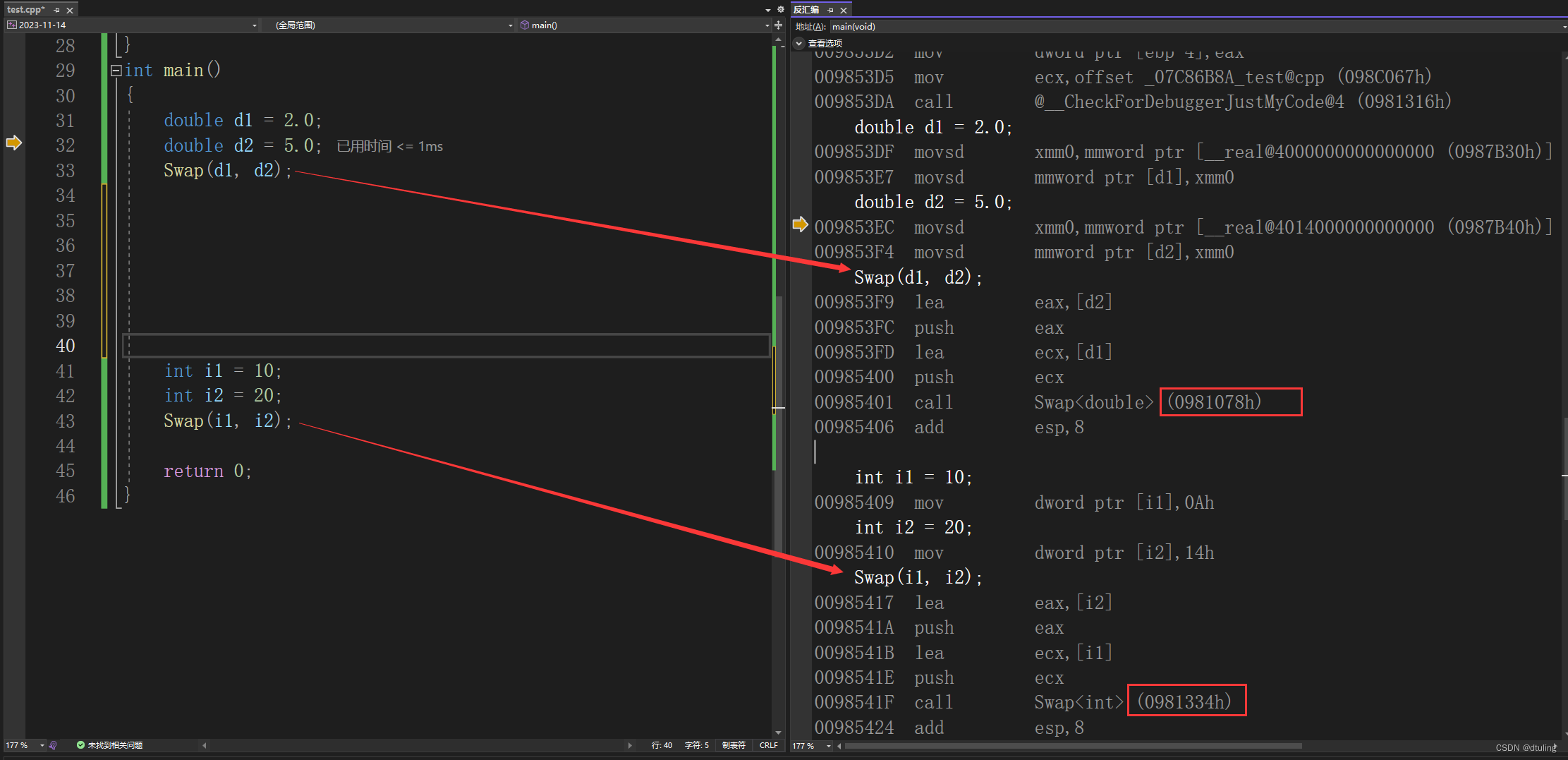Click the 00985410 mov dword ptr [i2] line
This screenshot has height=760, width=1568.
1014,553
